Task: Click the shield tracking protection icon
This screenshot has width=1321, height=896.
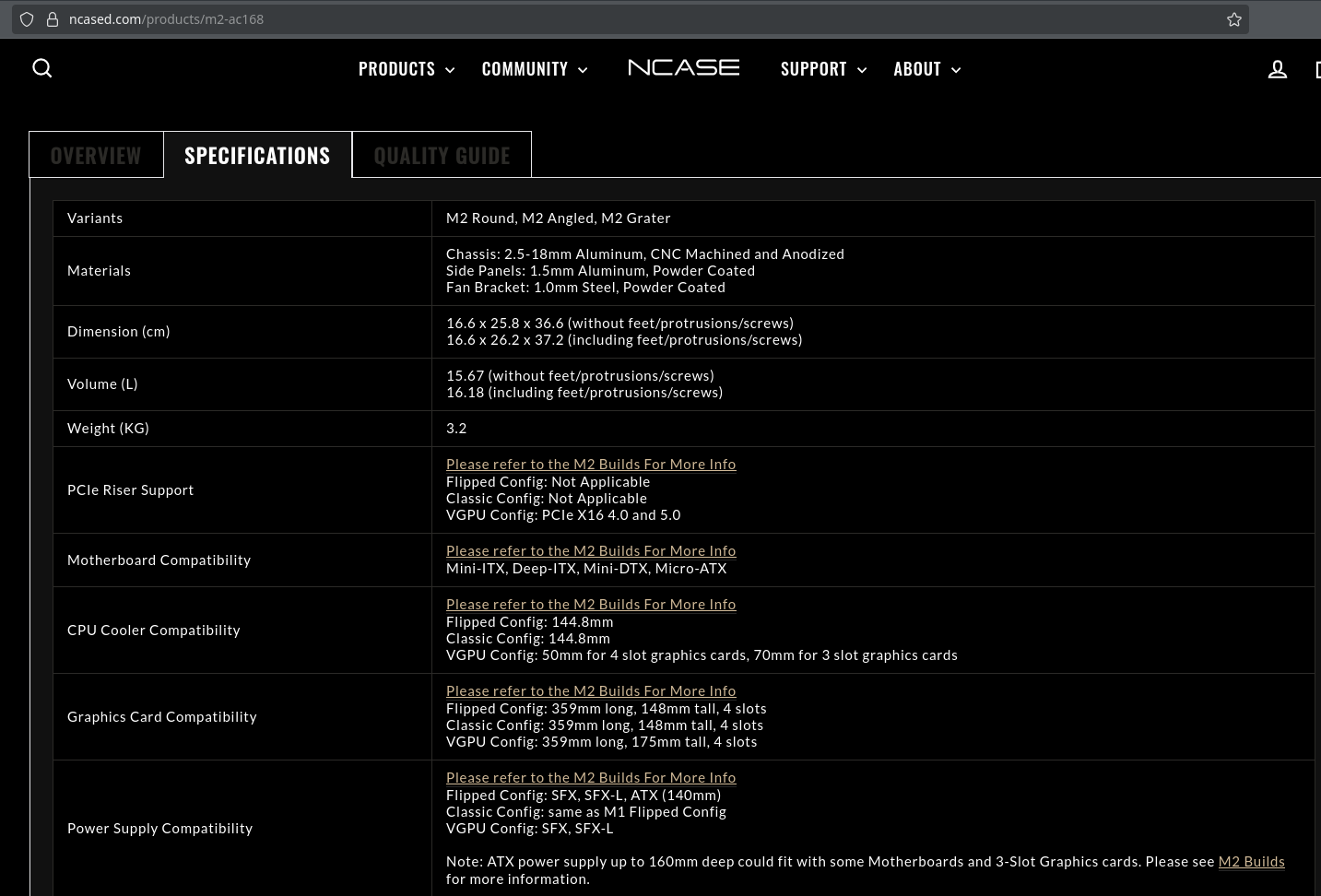Action: (27, 19)
